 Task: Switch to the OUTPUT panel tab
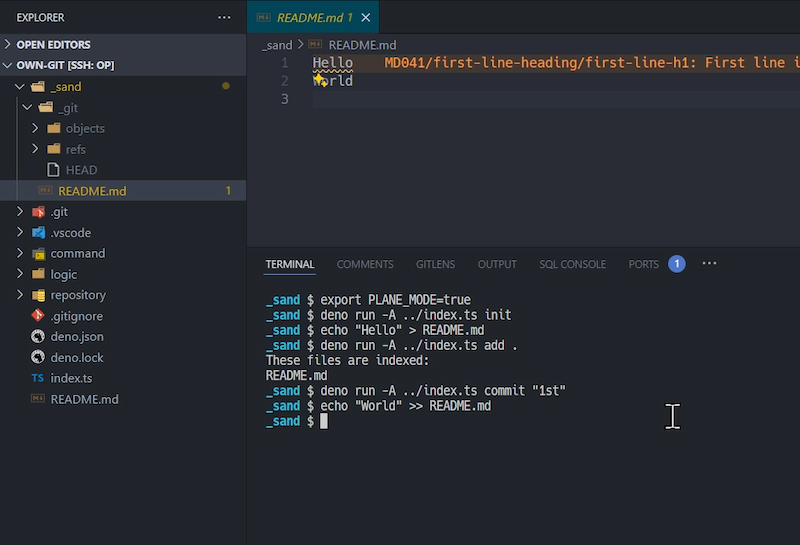tap(497, 264)
